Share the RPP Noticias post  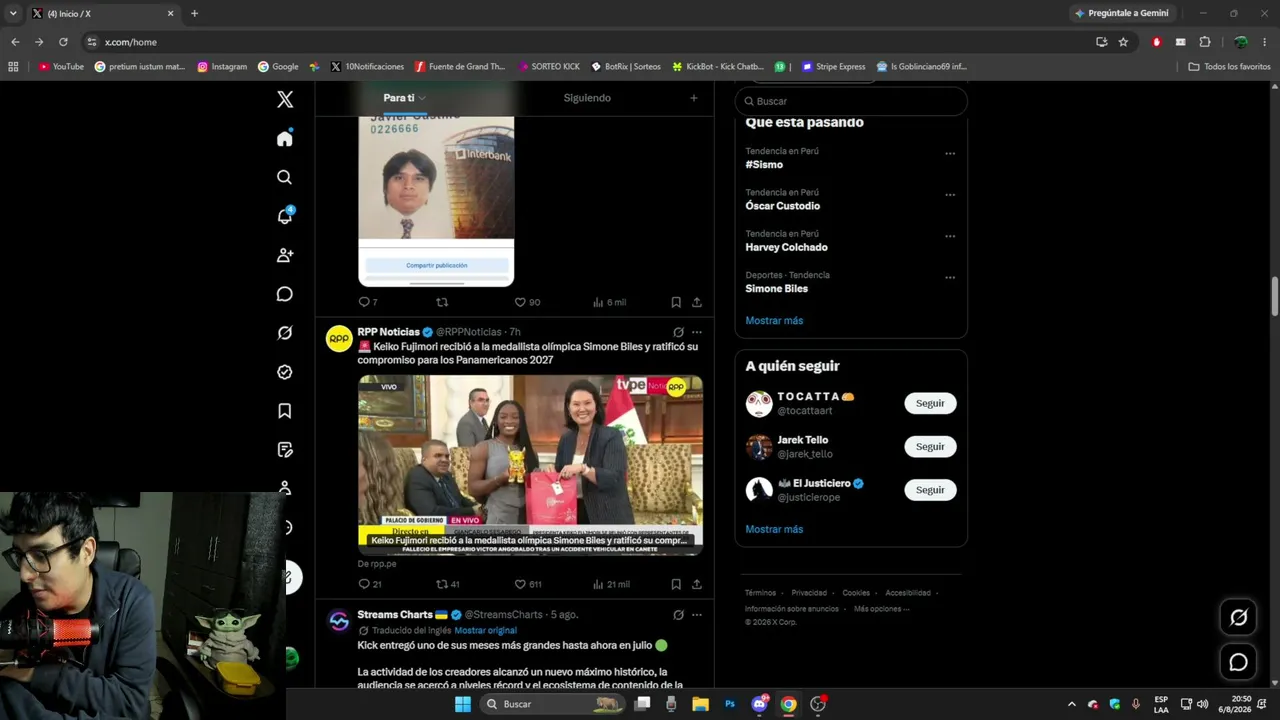point(697,584)
